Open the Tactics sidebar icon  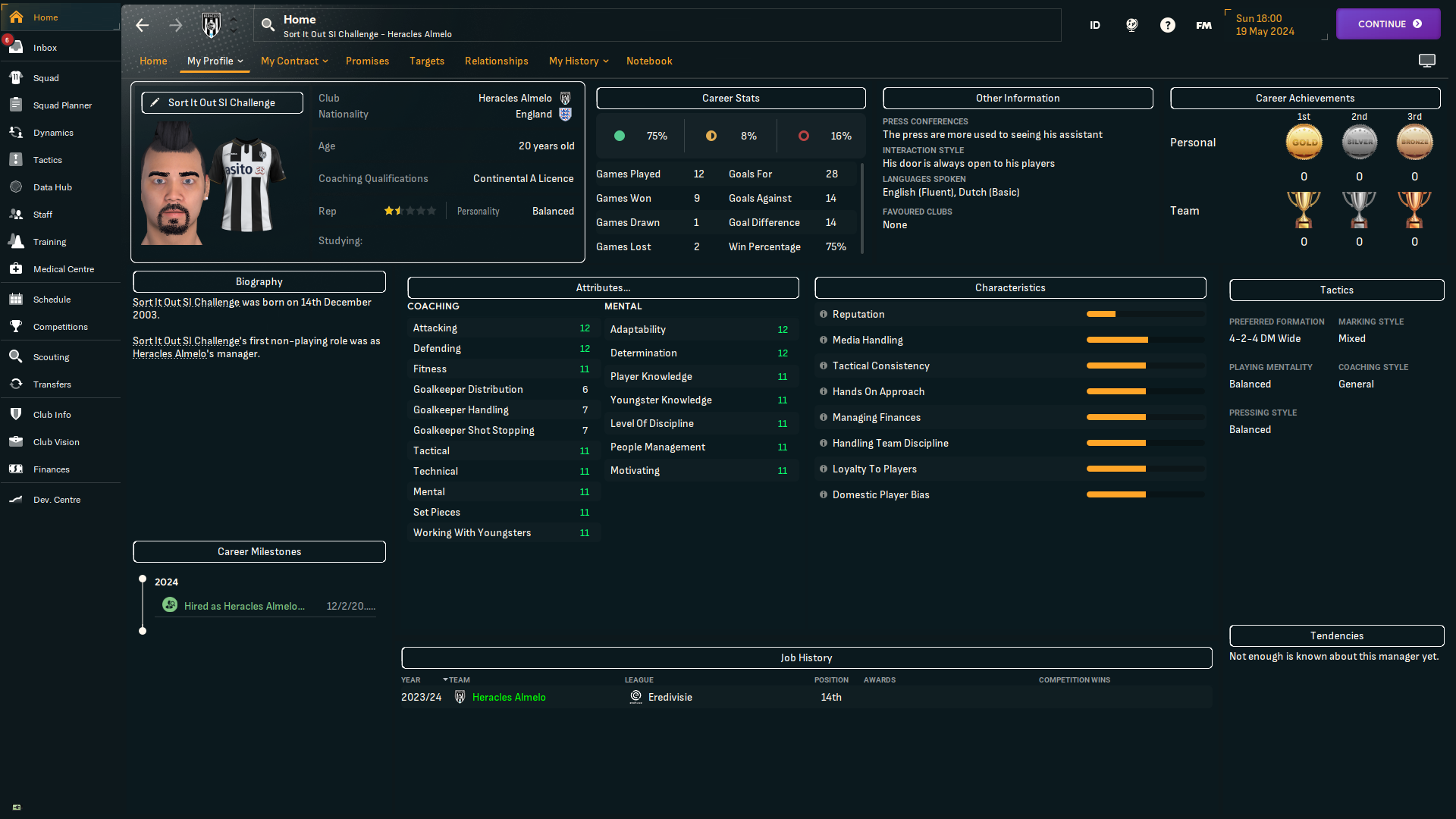[x=16, y=159]
